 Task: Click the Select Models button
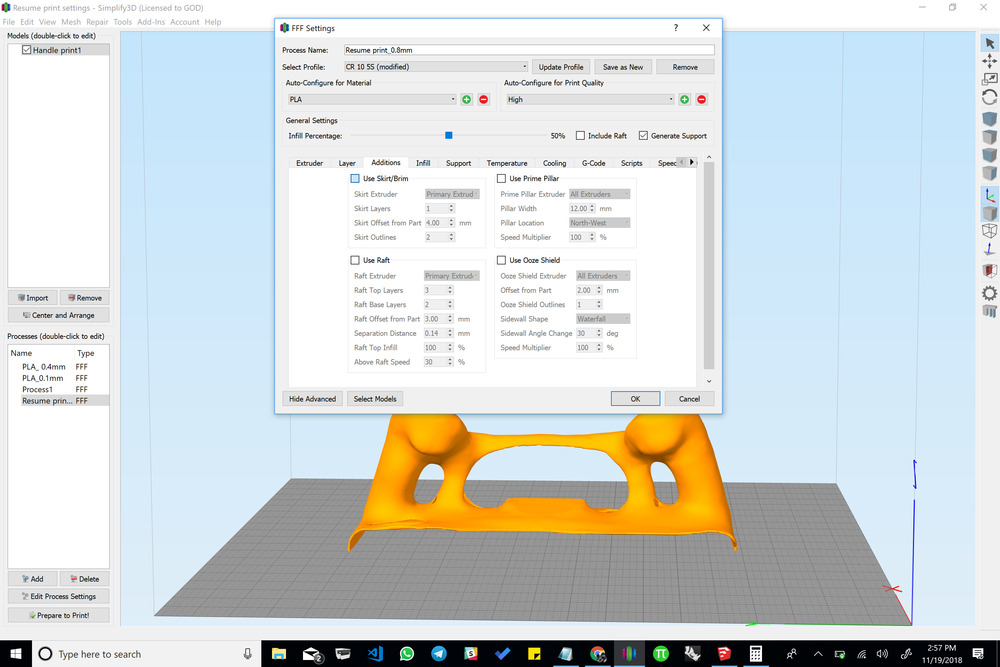point(375,399)
